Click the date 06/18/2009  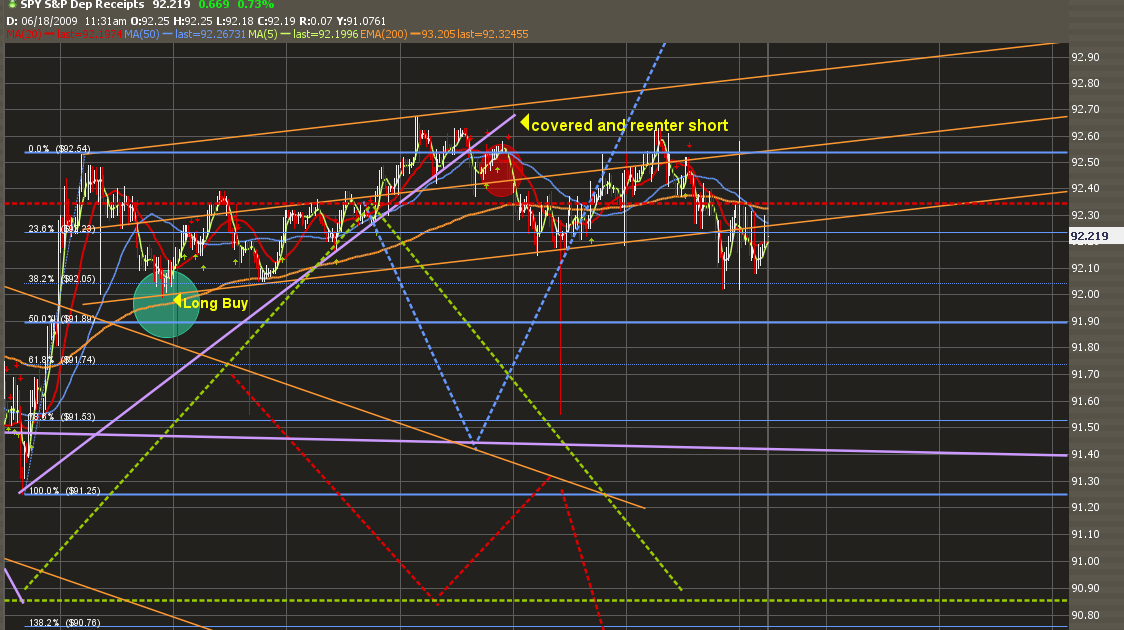pyautogui.click(x=49, y=21)
